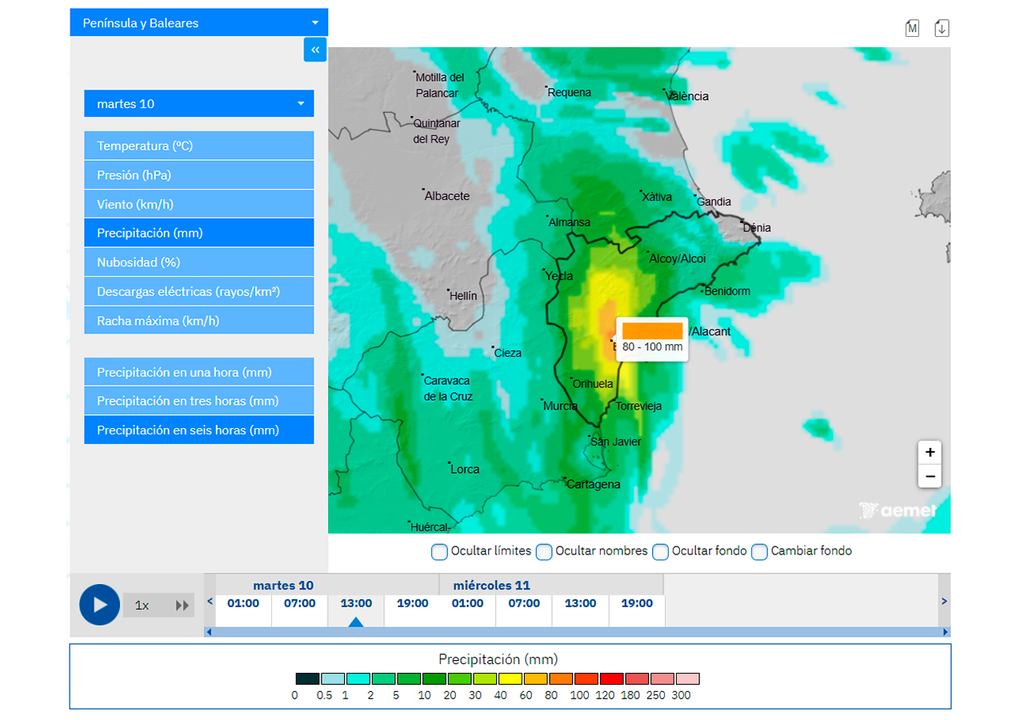Select the Temperatura (ºC) variable
Screen dimensions: 1024x720
point(198,145)
